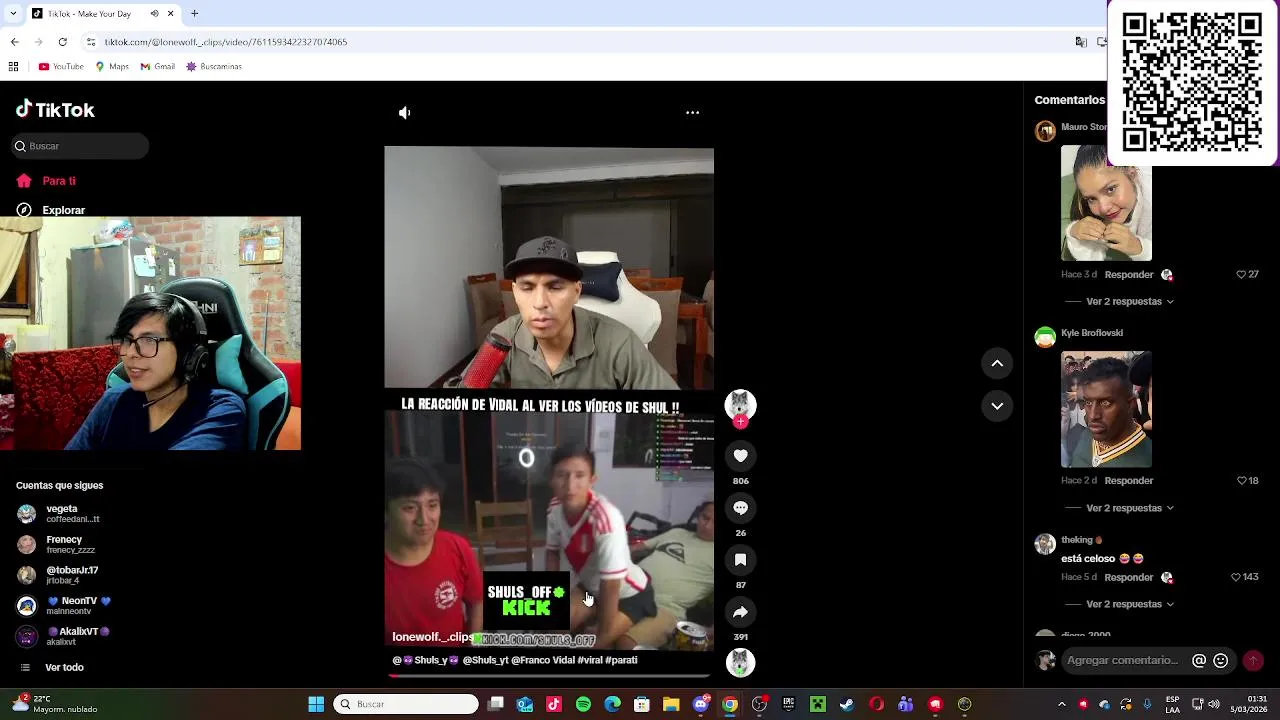Reply to Kyle Broflovski's comment
This screenshot has width=1280, height=720.
point(1129,480)
